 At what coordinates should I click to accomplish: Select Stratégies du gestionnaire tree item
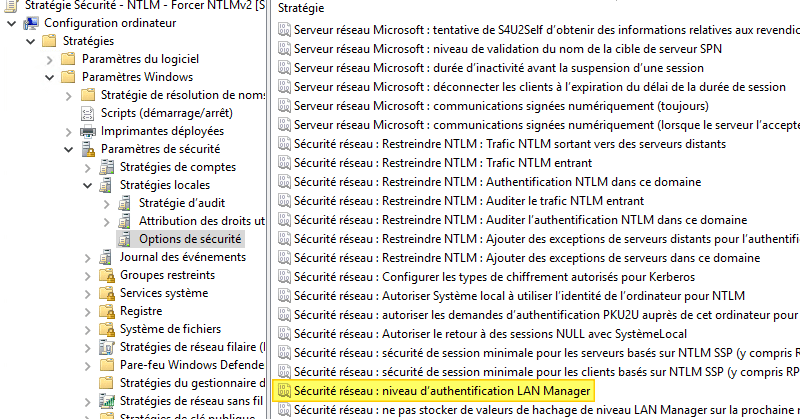192,383
